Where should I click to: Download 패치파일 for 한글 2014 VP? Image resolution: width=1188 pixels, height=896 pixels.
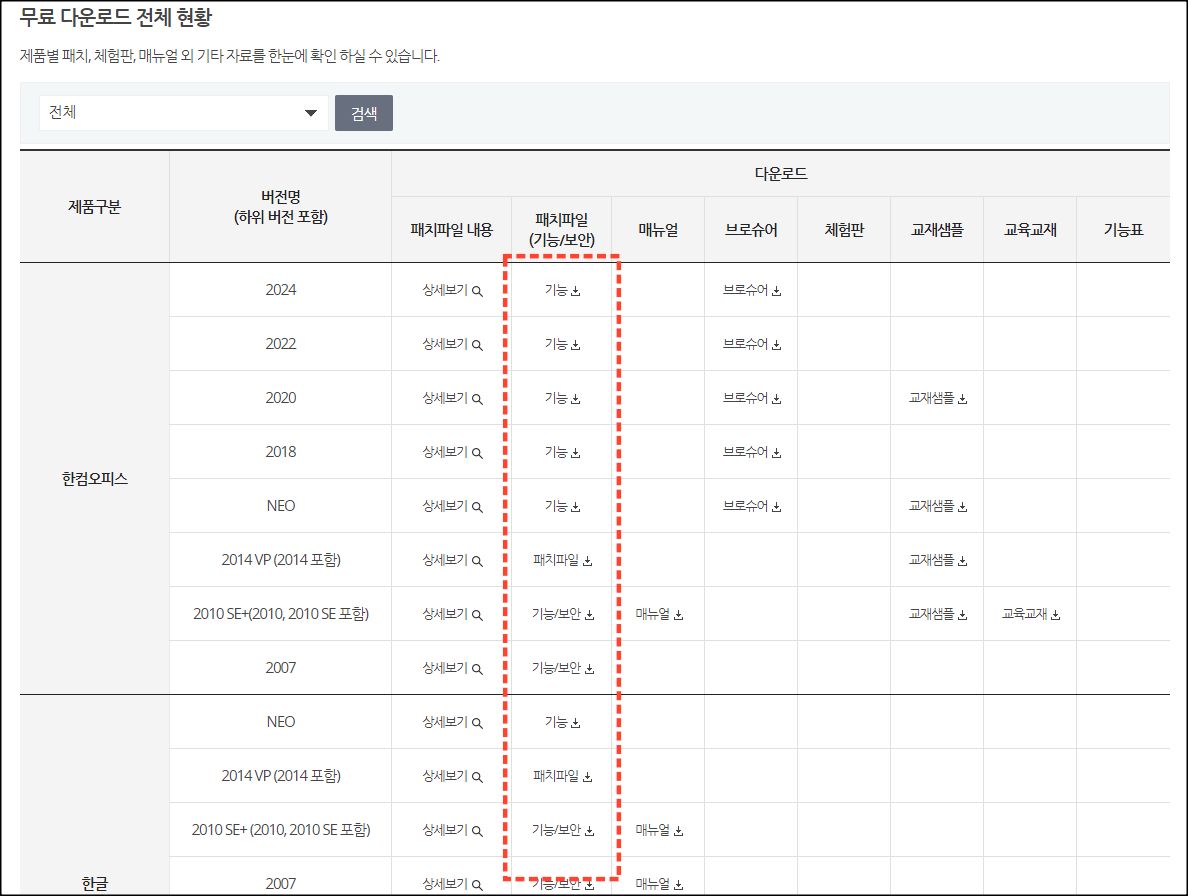tap(561, 775)
